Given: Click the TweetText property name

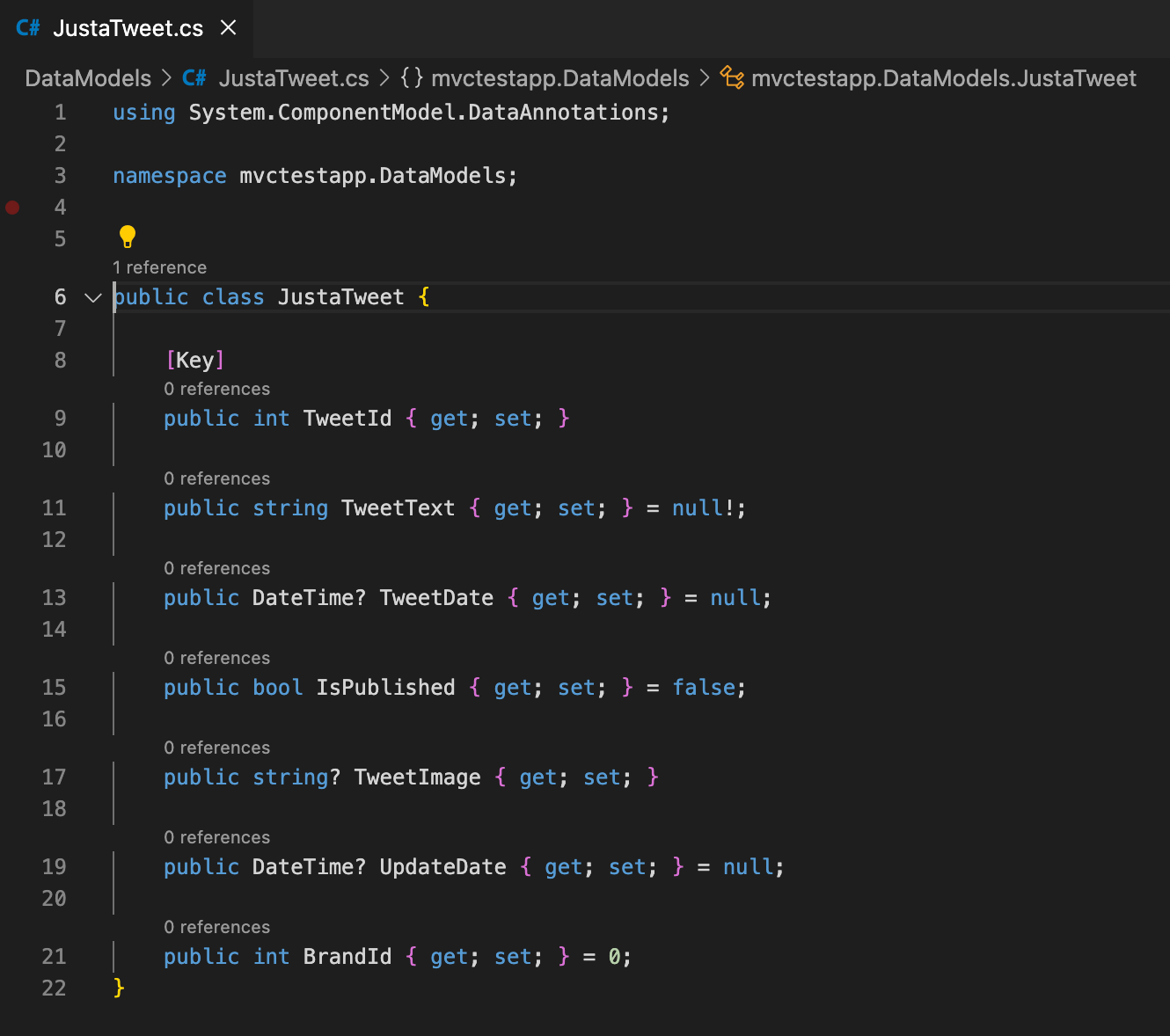Looking at the screenshot, I should [399, 508].
